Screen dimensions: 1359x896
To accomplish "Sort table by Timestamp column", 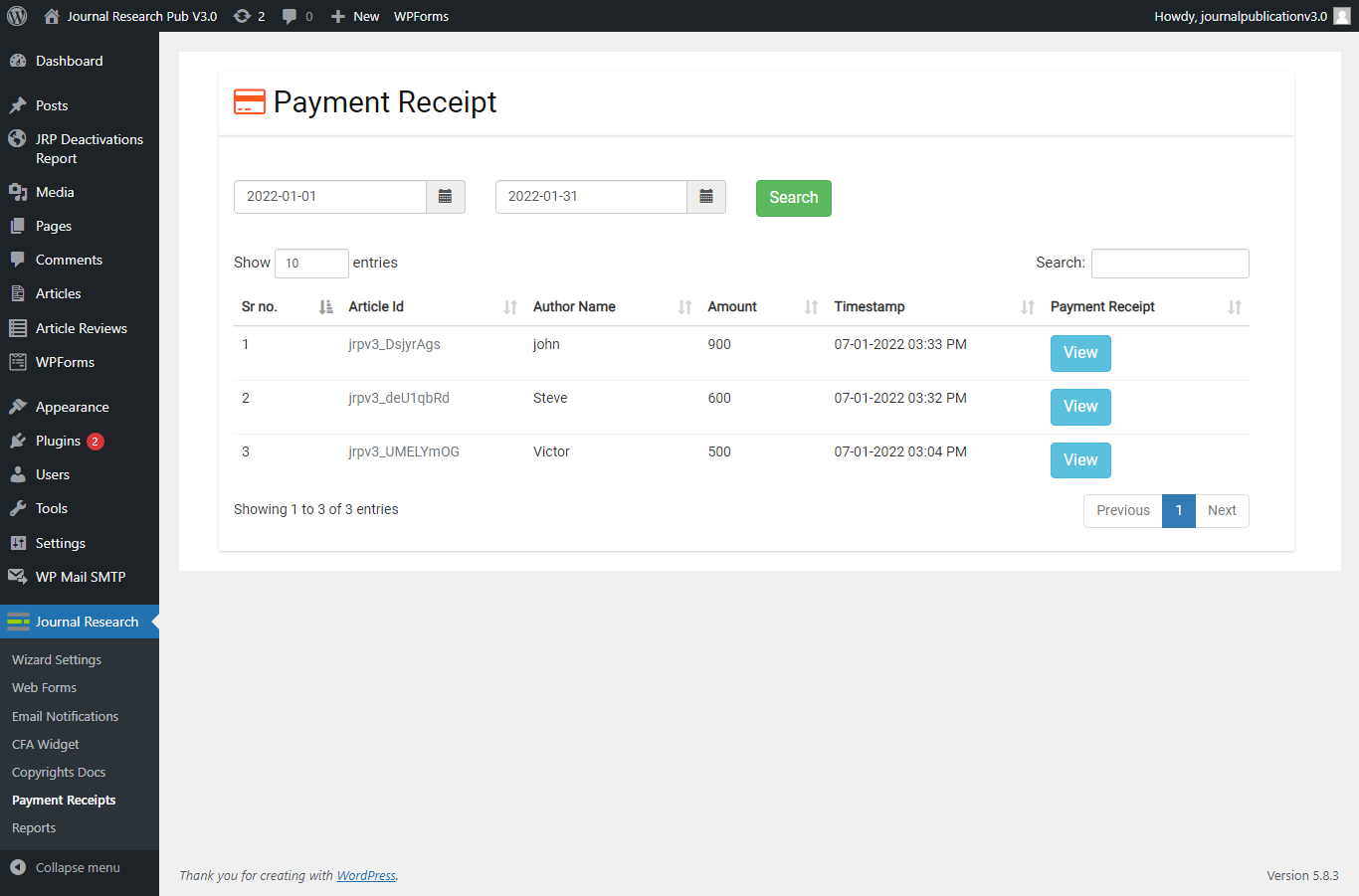I will click(x=934, y=306).
